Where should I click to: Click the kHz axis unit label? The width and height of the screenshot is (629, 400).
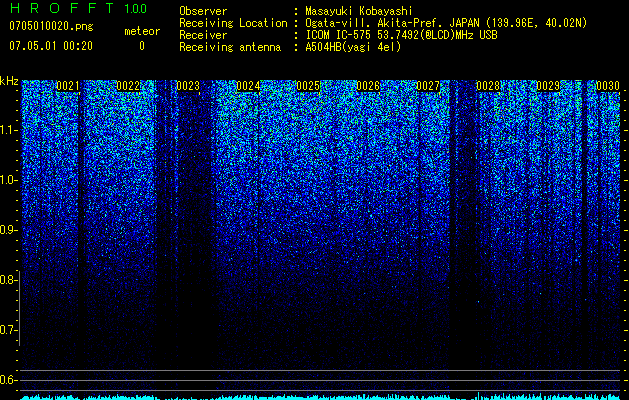(9, 81)
